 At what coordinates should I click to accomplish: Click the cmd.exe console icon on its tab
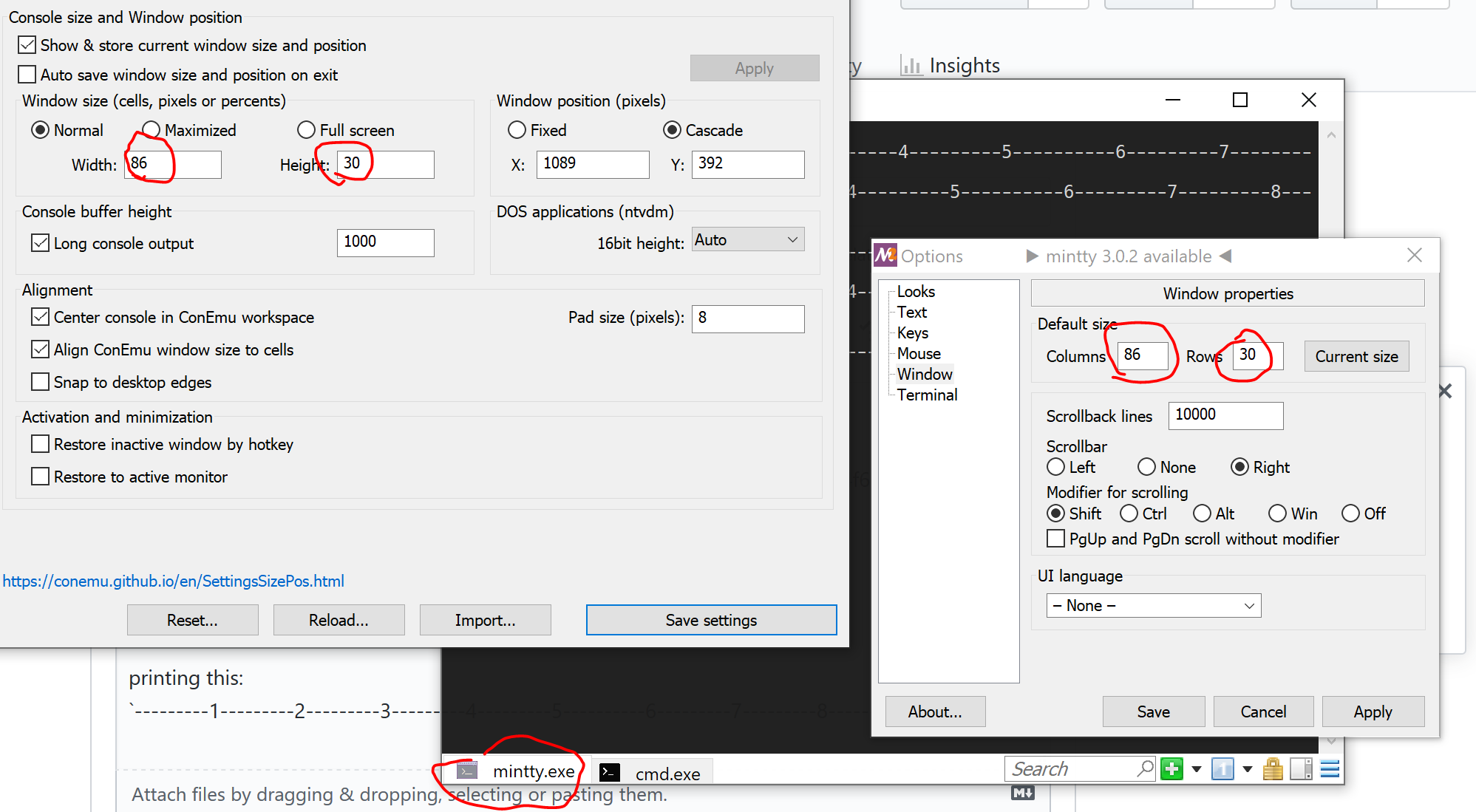(x=609, y=772)
